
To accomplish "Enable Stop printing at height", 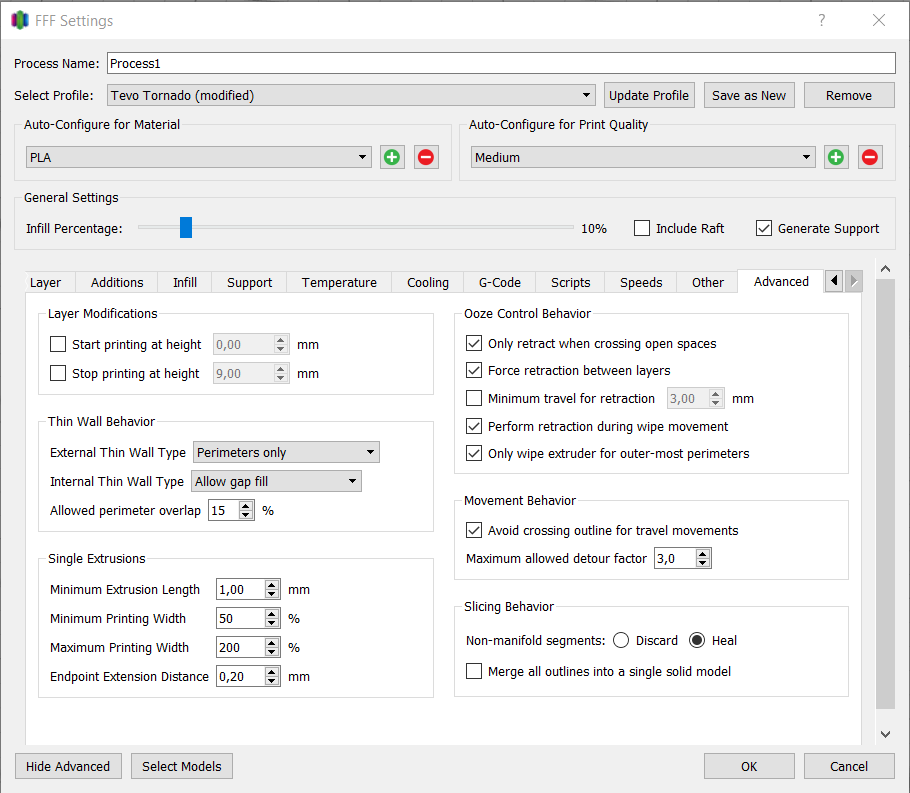I will click(58, 373).
